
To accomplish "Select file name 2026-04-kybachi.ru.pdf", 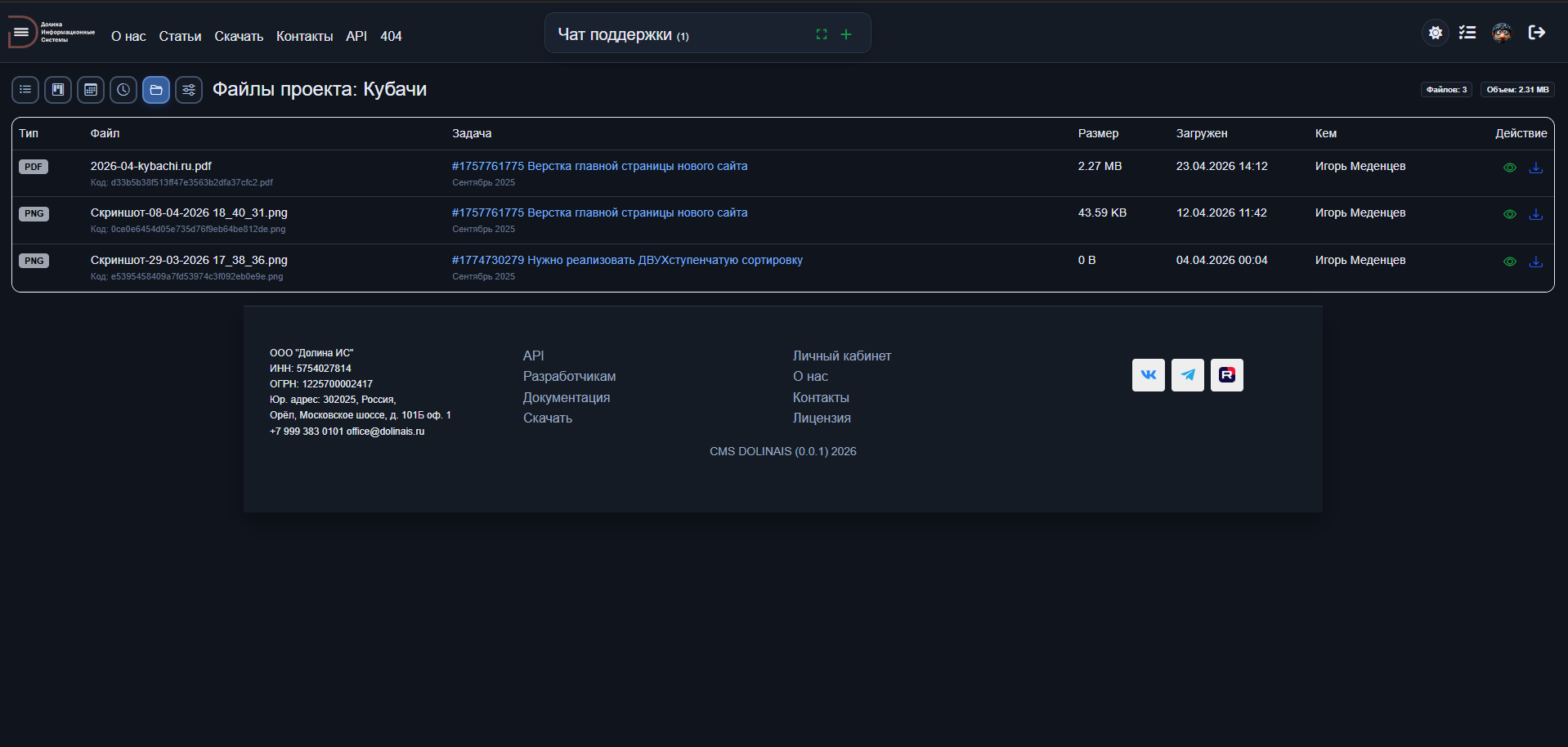I will 150,166.
